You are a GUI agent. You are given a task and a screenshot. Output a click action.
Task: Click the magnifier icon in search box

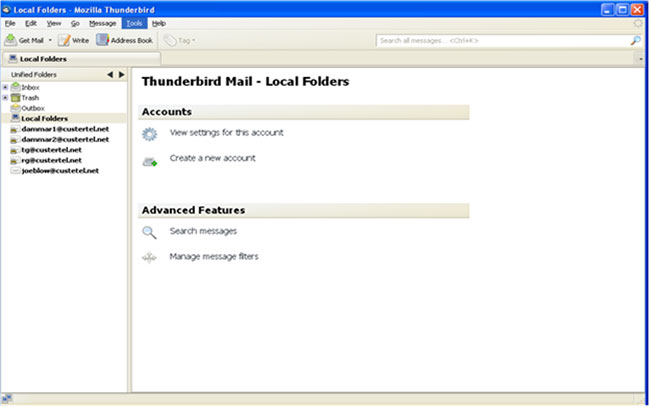point(635,41)
